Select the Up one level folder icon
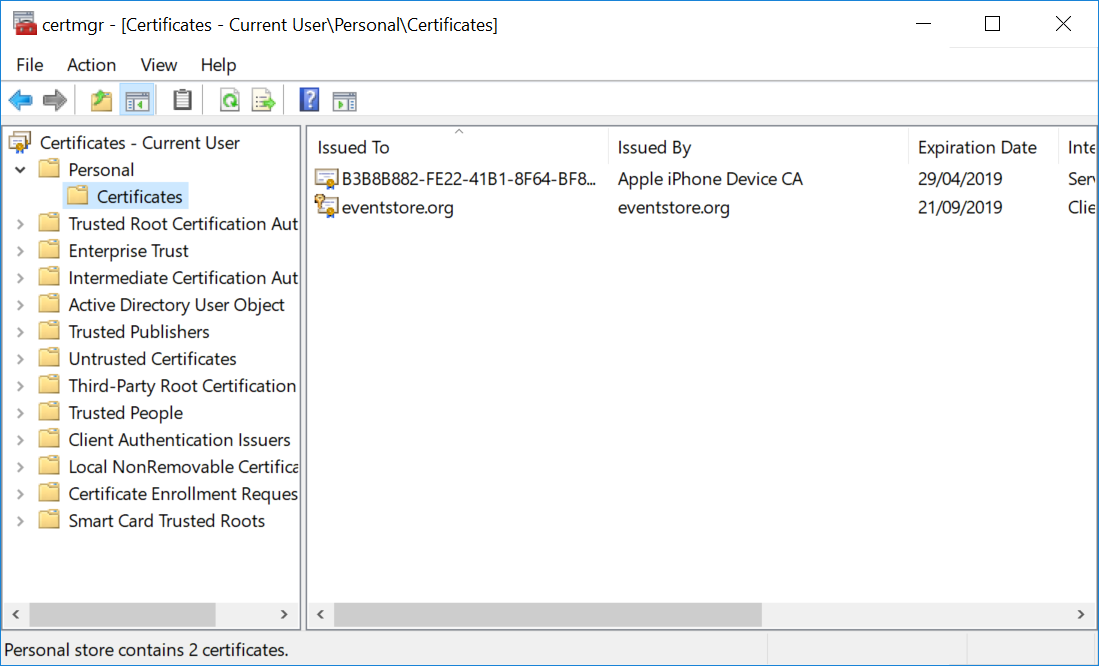Viewport: 1099px width, 666px height. coord(100,99)
